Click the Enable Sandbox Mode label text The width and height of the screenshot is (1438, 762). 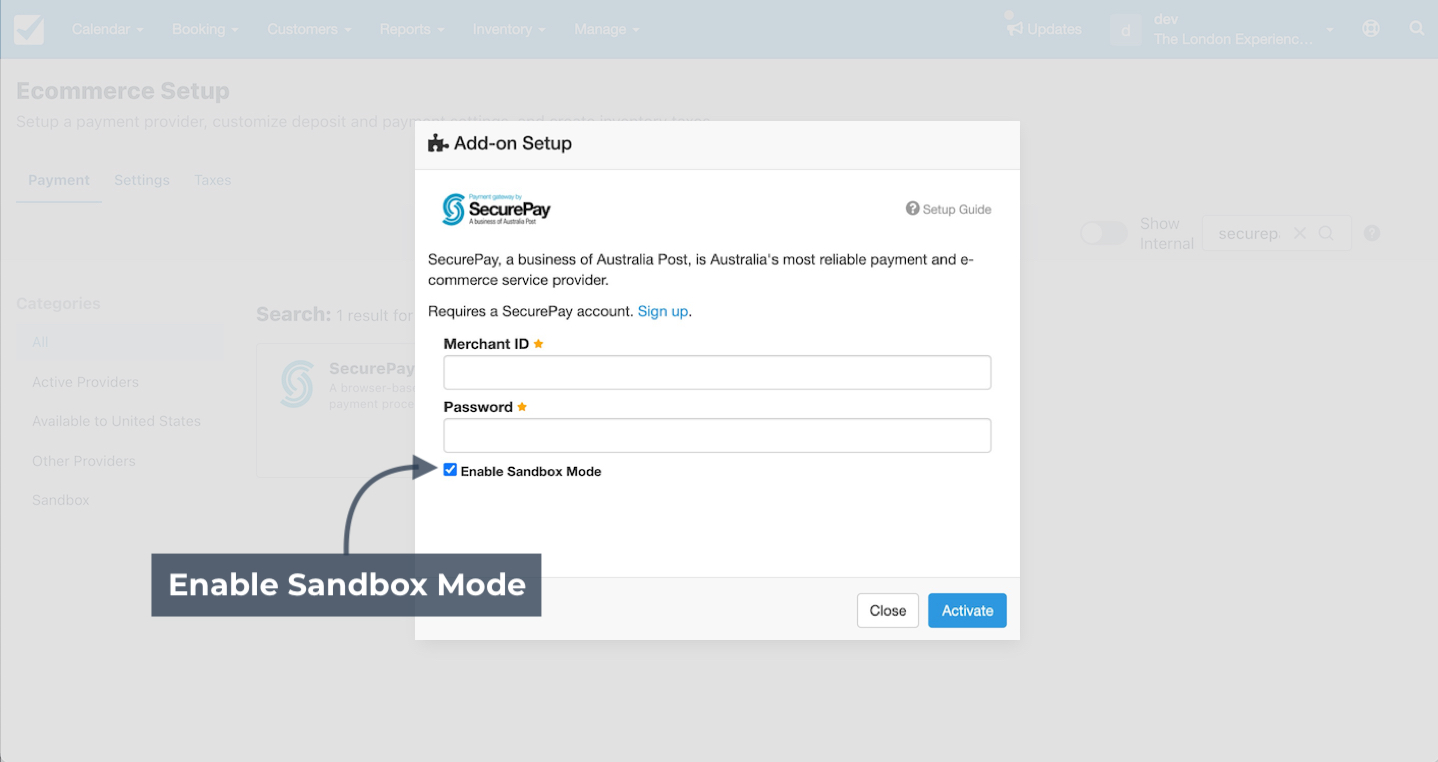531,471
